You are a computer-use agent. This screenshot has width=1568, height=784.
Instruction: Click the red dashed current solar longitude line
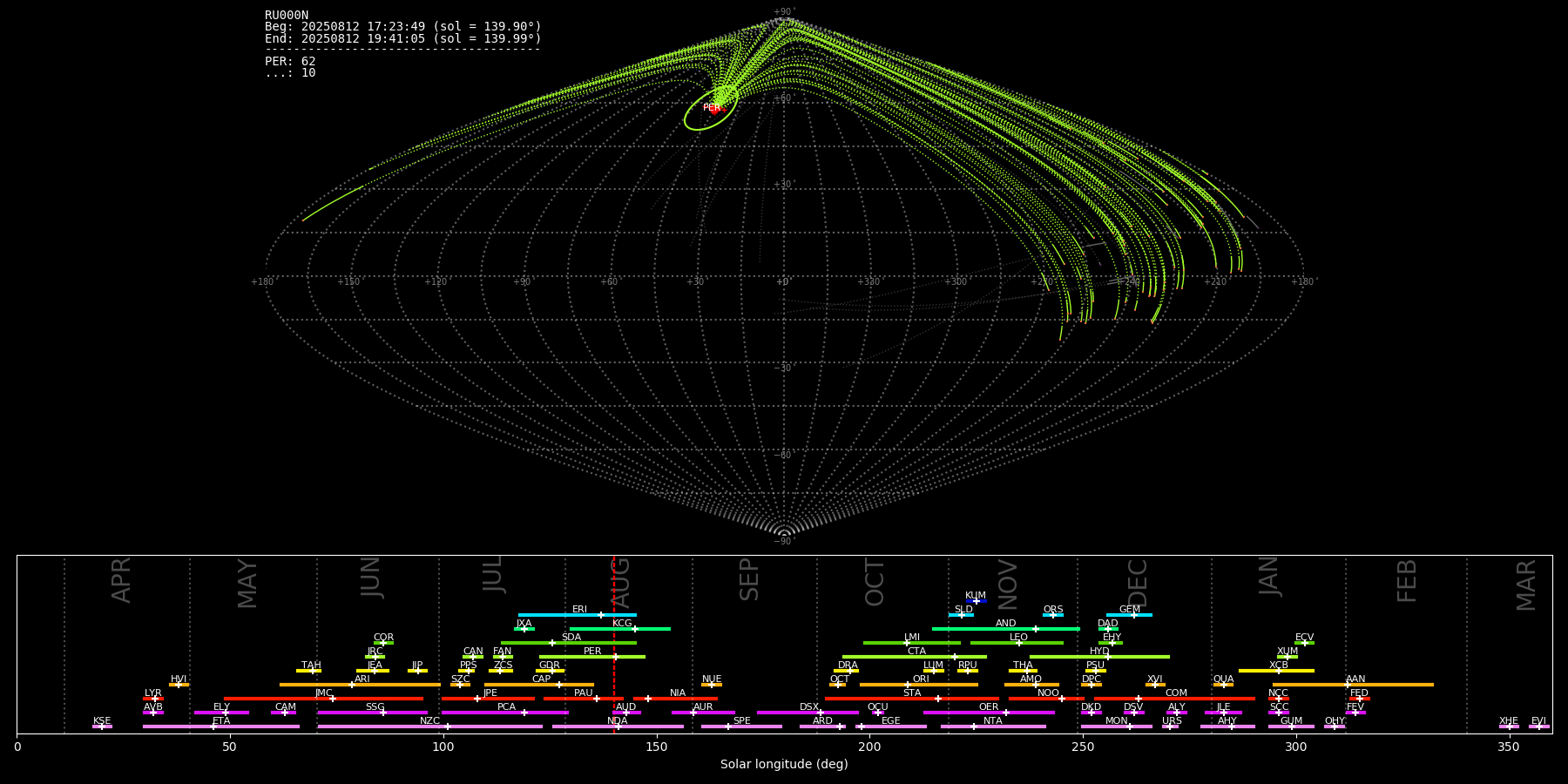point(614,644)
